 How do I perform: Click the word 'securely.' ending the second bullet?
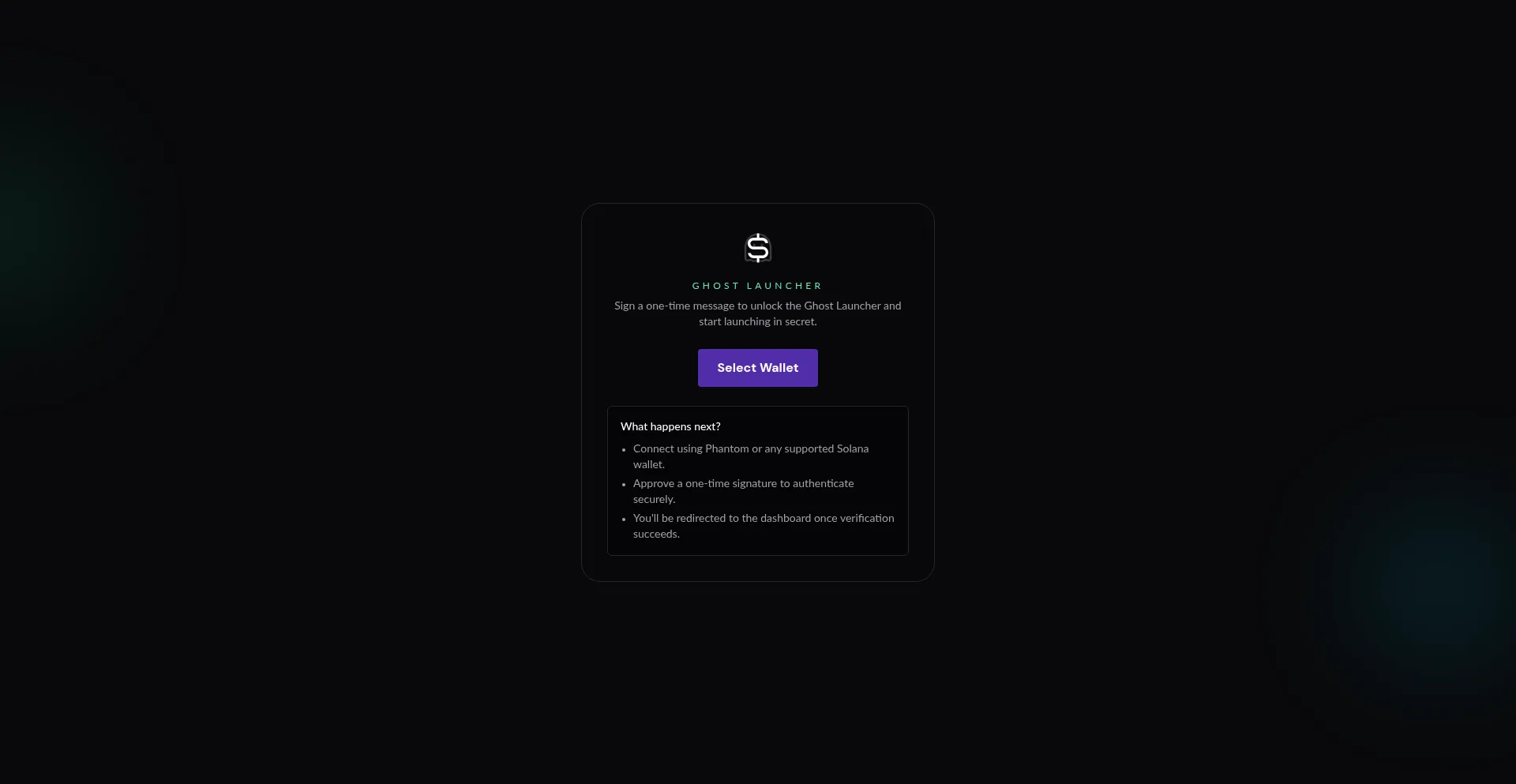(x=655, y=499)
